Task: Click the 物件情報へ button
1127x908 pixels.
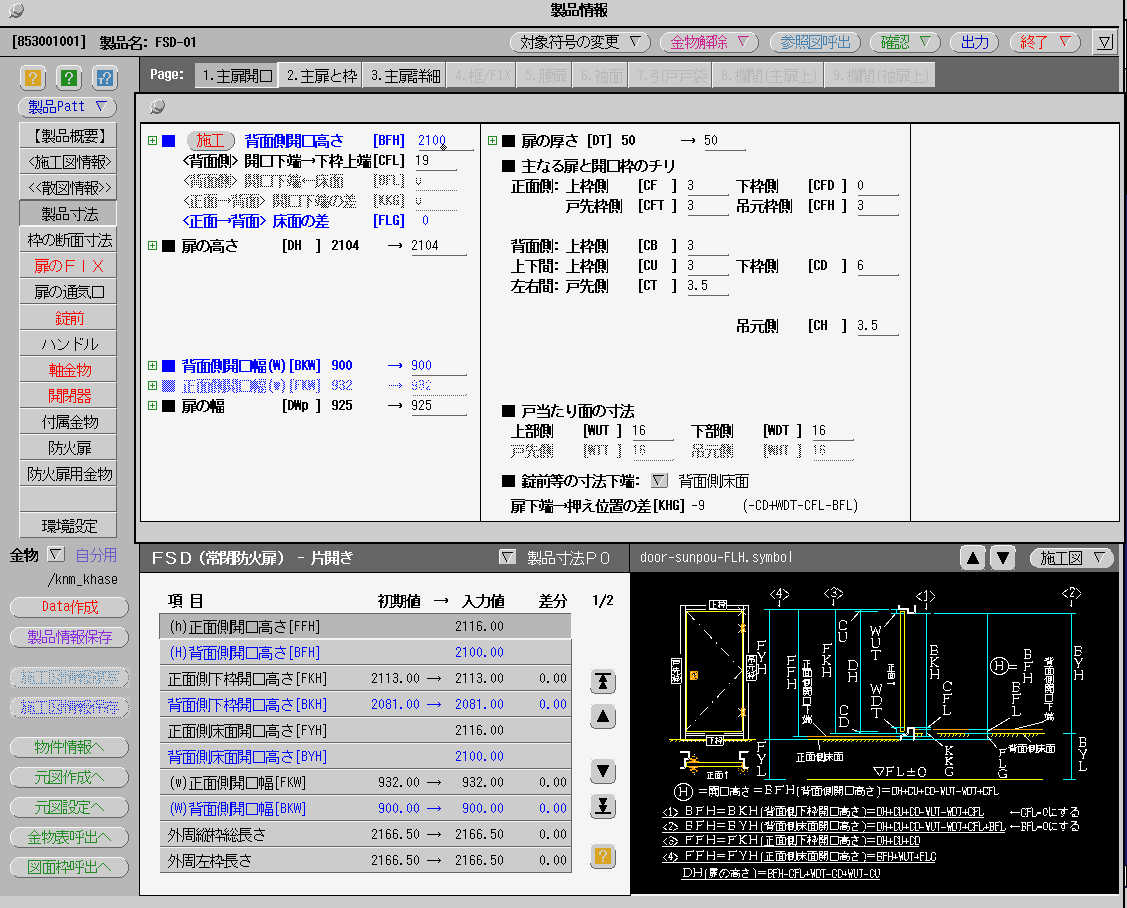Action: click(69, 747)
